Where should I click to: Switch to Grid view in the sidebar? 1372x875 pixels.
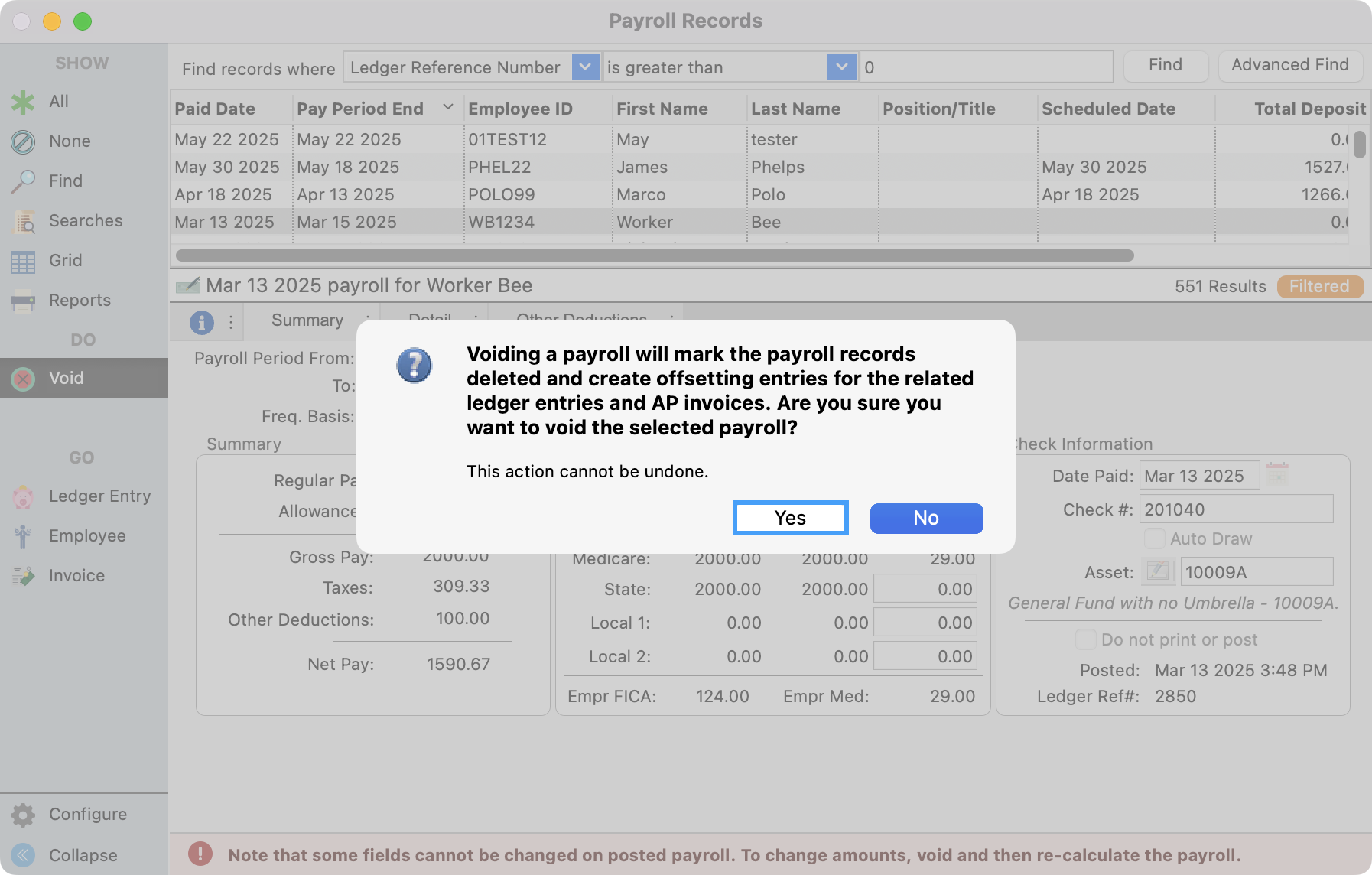click(22, 260)
